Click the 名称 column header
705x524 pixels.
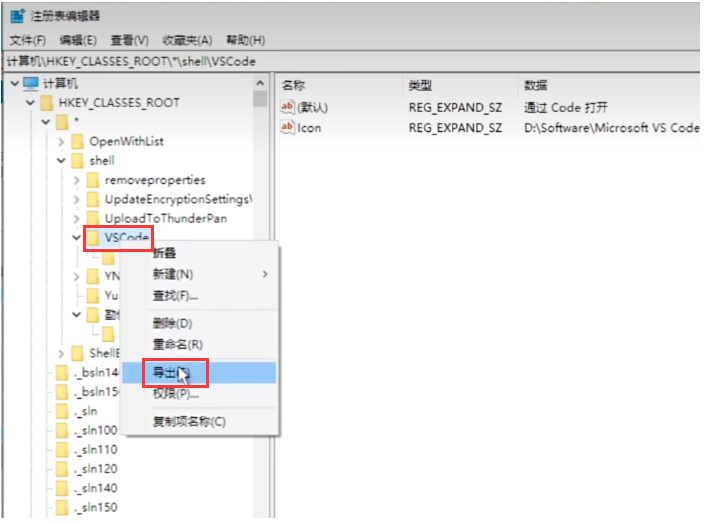point(293,85)
